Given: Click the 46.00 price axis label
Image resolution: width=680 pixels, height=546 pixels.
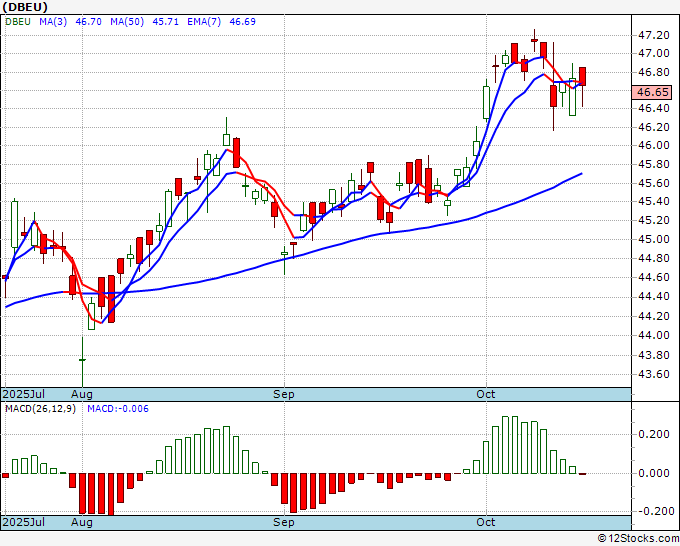Looking at the screenshot, I should (x=654, y=145).
